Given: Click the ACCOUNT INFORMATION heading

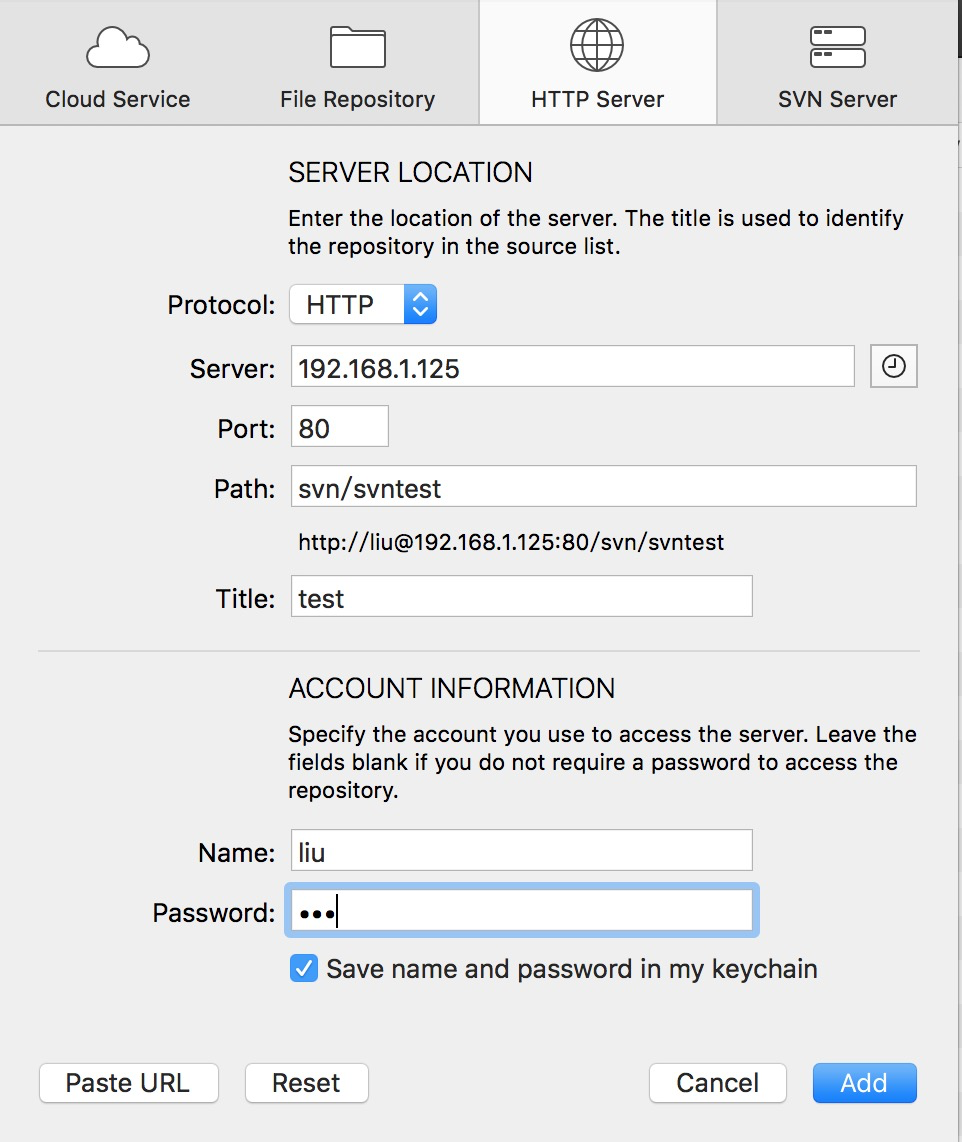Looking at the screenshot, I should [x=452, y=688].
